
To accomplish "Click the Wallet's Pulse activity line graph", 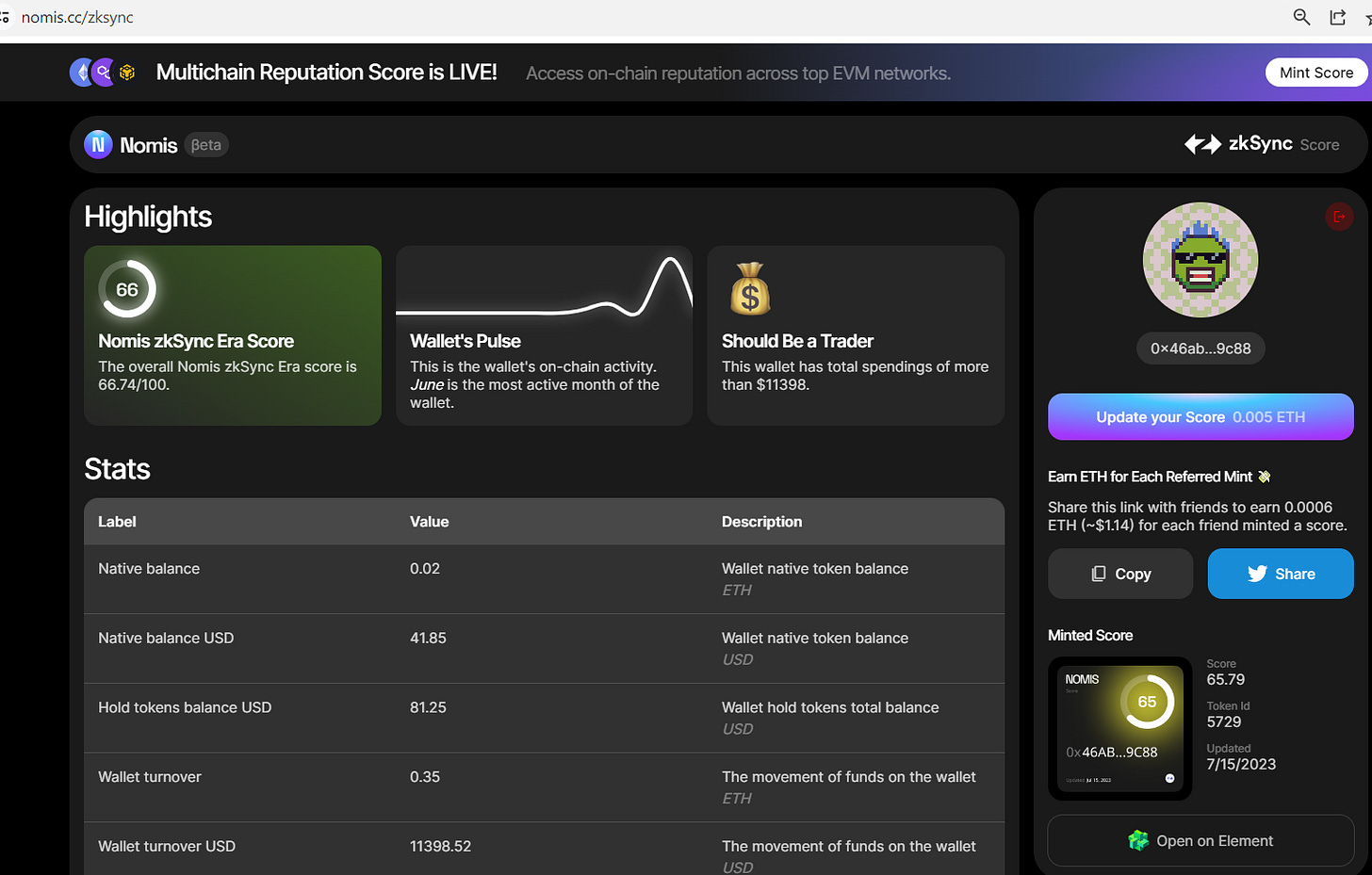I will point(544,287).
